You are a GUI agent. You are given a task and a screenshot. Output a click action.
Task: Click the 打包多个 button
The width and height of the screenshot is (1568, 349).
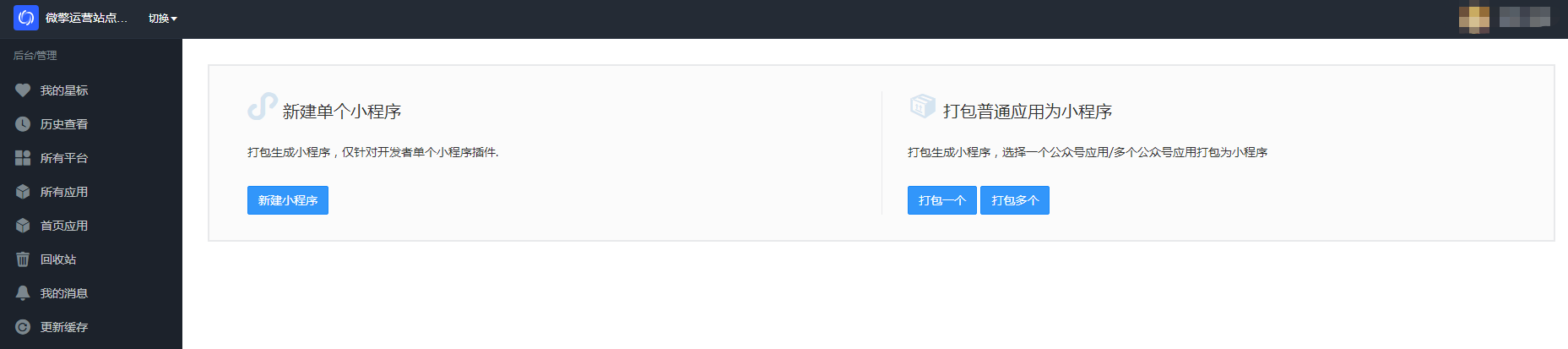click(x=1015, y=200)
